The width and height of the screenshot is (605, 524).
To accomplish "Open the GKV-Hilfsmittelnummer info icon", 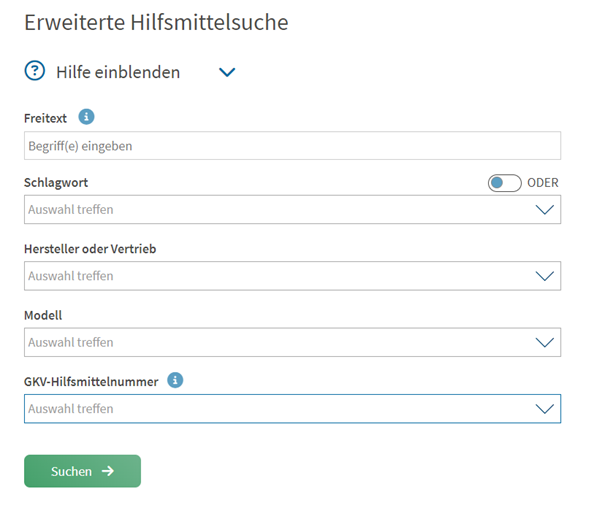I will click(175, 380).
